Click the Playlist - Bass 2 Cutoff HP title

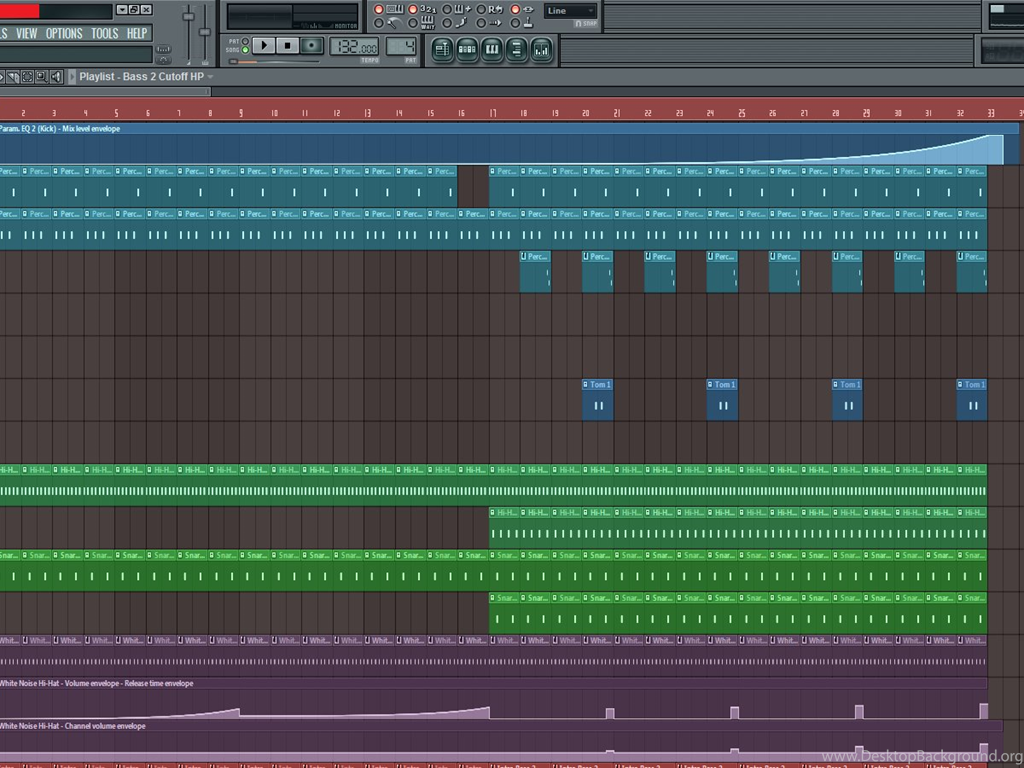coord(142,76)
